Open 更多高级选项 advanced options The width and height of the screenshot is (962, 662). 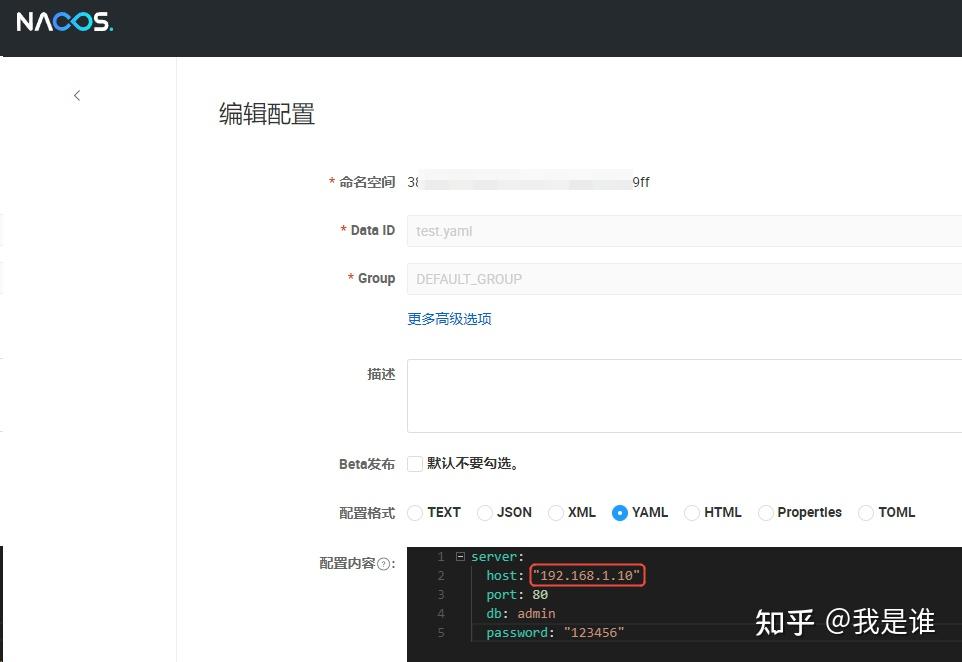(x=449, y=318)
